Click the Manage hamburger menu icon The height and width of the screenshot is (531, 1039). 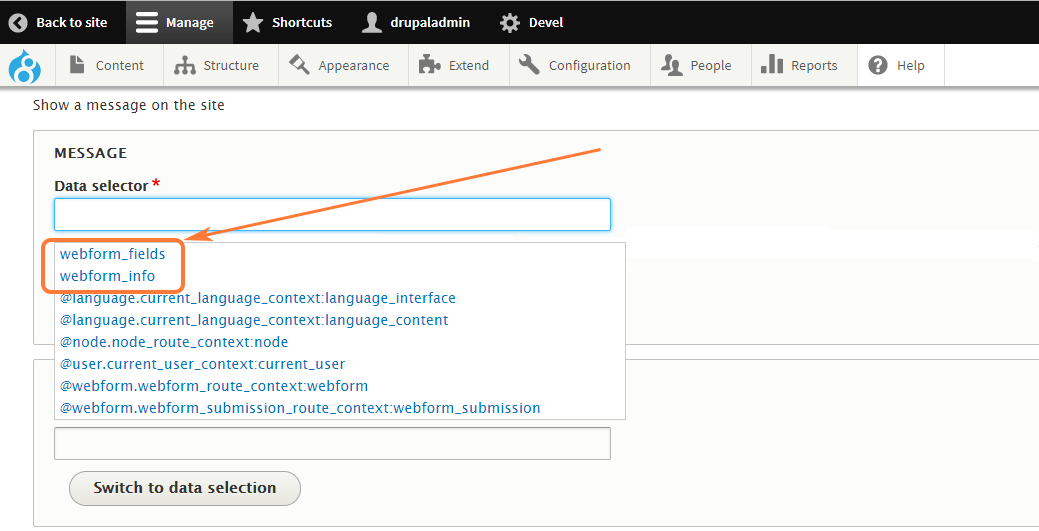147,22
